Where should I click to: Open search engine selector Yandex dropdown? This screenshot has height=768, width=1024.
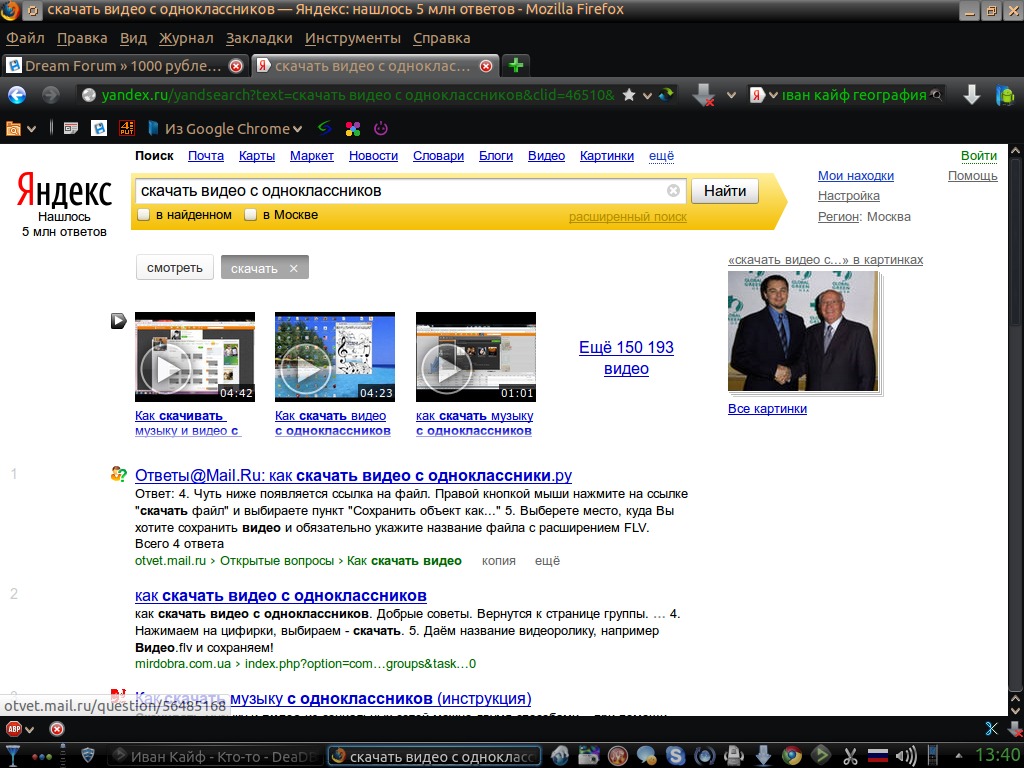[763, 95]
